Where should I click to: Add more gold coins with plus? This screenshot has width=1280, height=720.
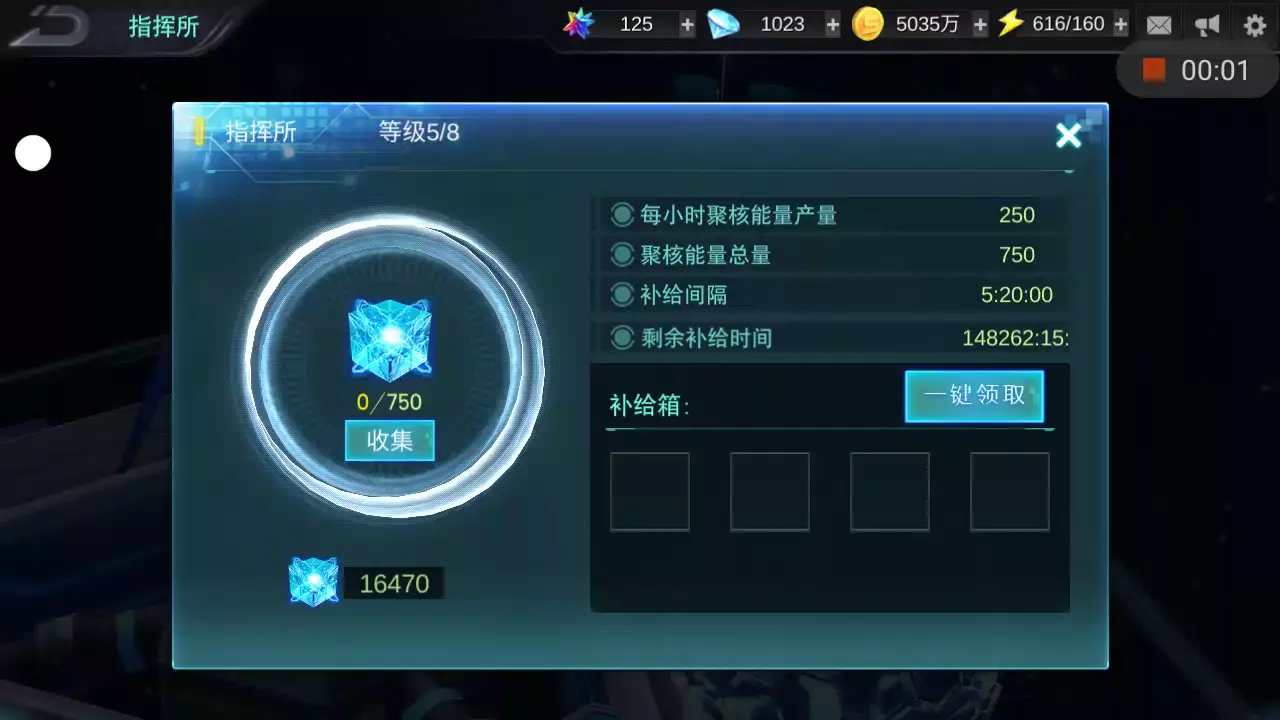tap(980, 25)
